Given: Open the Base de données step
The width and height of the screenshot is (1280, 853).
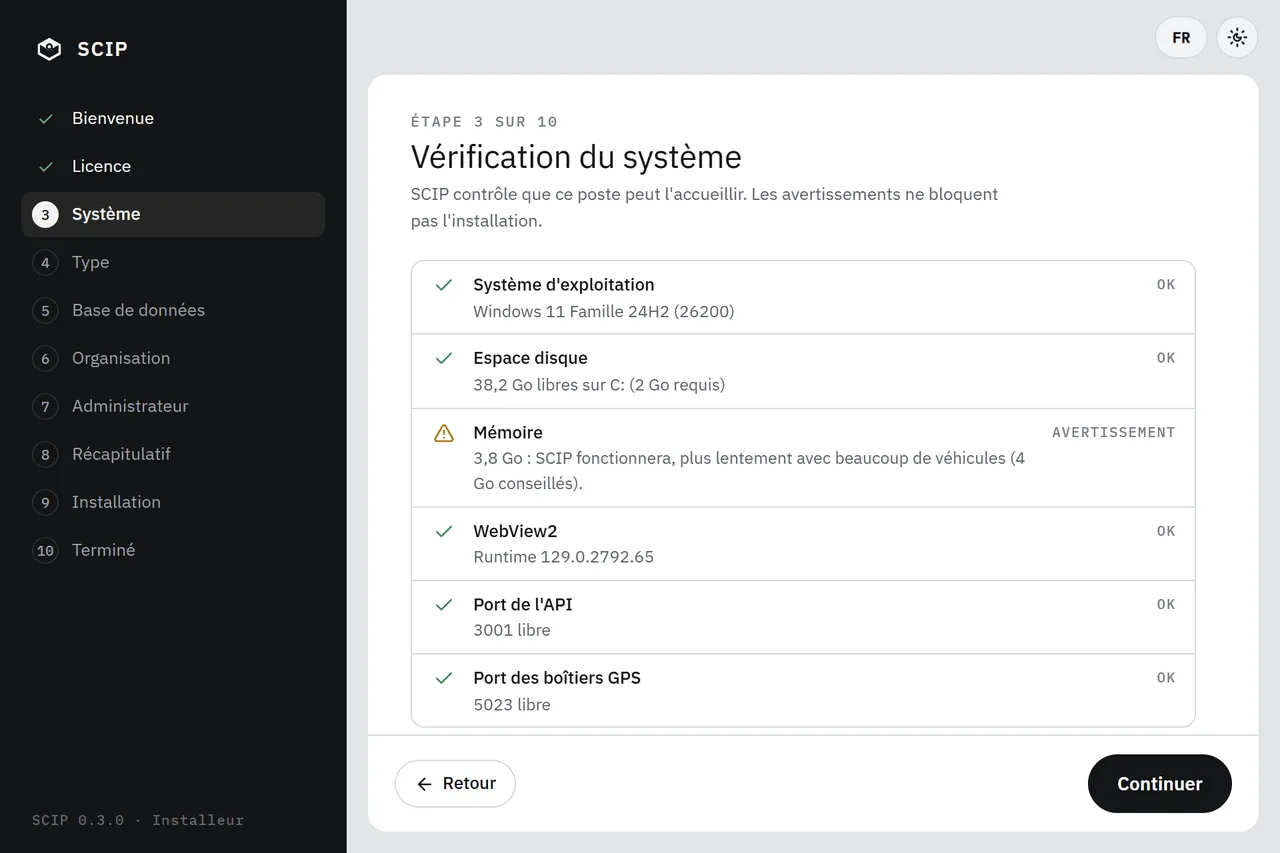Looking at the screenshot, I should pyautogui.click(x=173, y=310).
